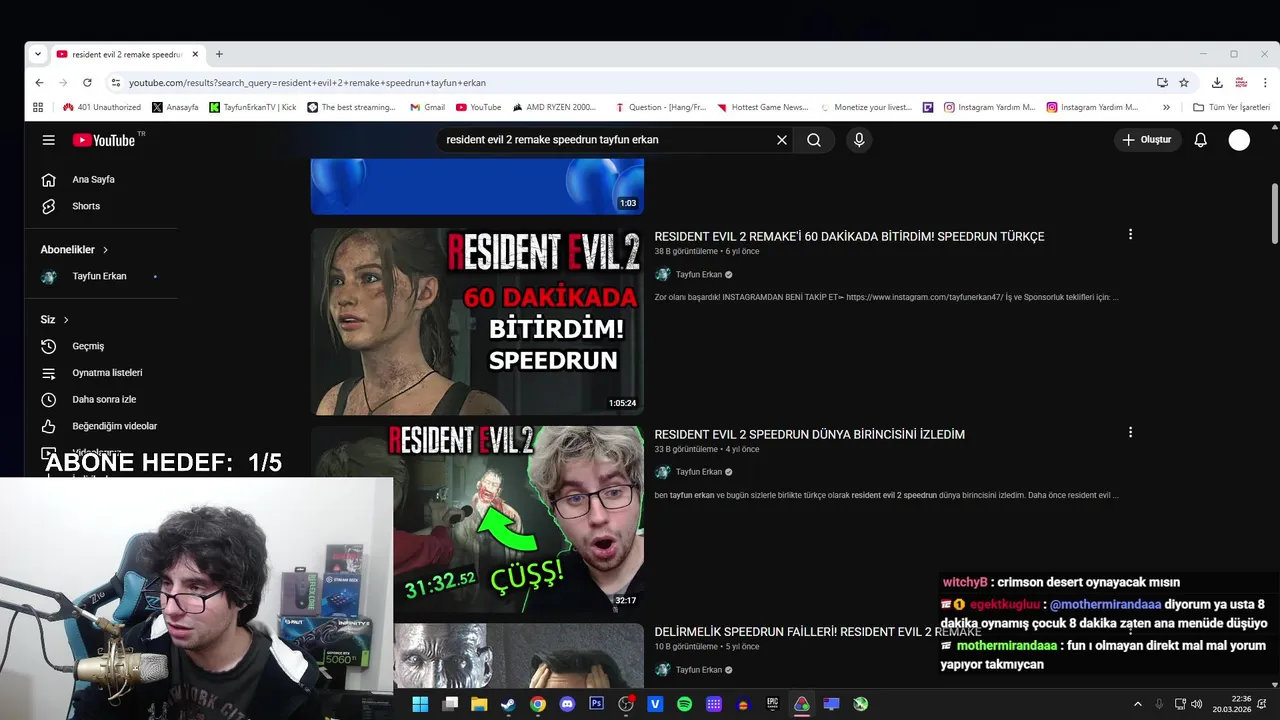The image size is (1280, 720).
Task: Open the Gmail bookmark
Action: tap(427, 107)
